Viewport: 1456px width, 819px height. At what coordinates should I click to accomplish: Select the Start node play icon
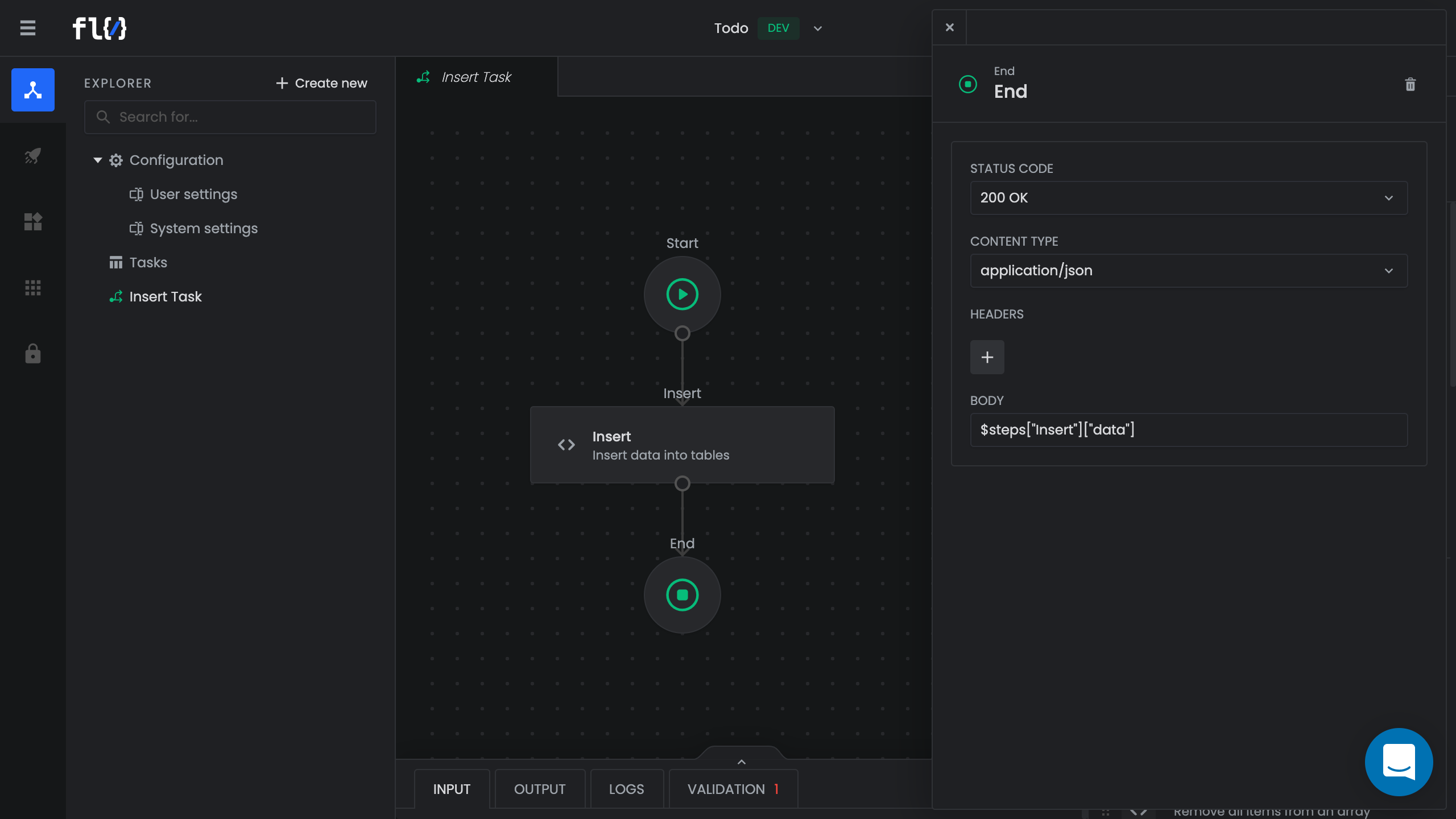pyautogui.click(x=682, y=295)
